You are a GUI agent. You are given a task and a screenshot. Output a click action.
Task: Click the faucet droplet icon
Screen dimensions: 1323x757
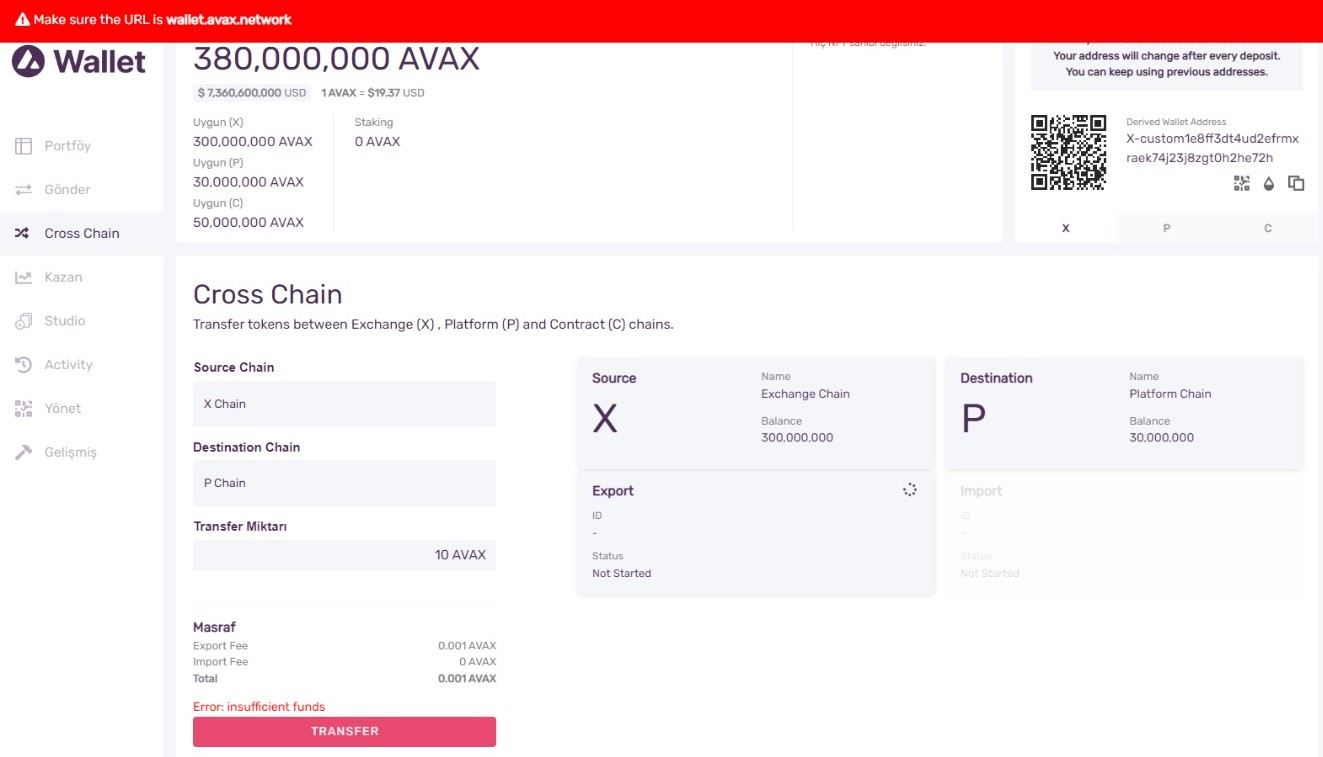[1269, 183]
